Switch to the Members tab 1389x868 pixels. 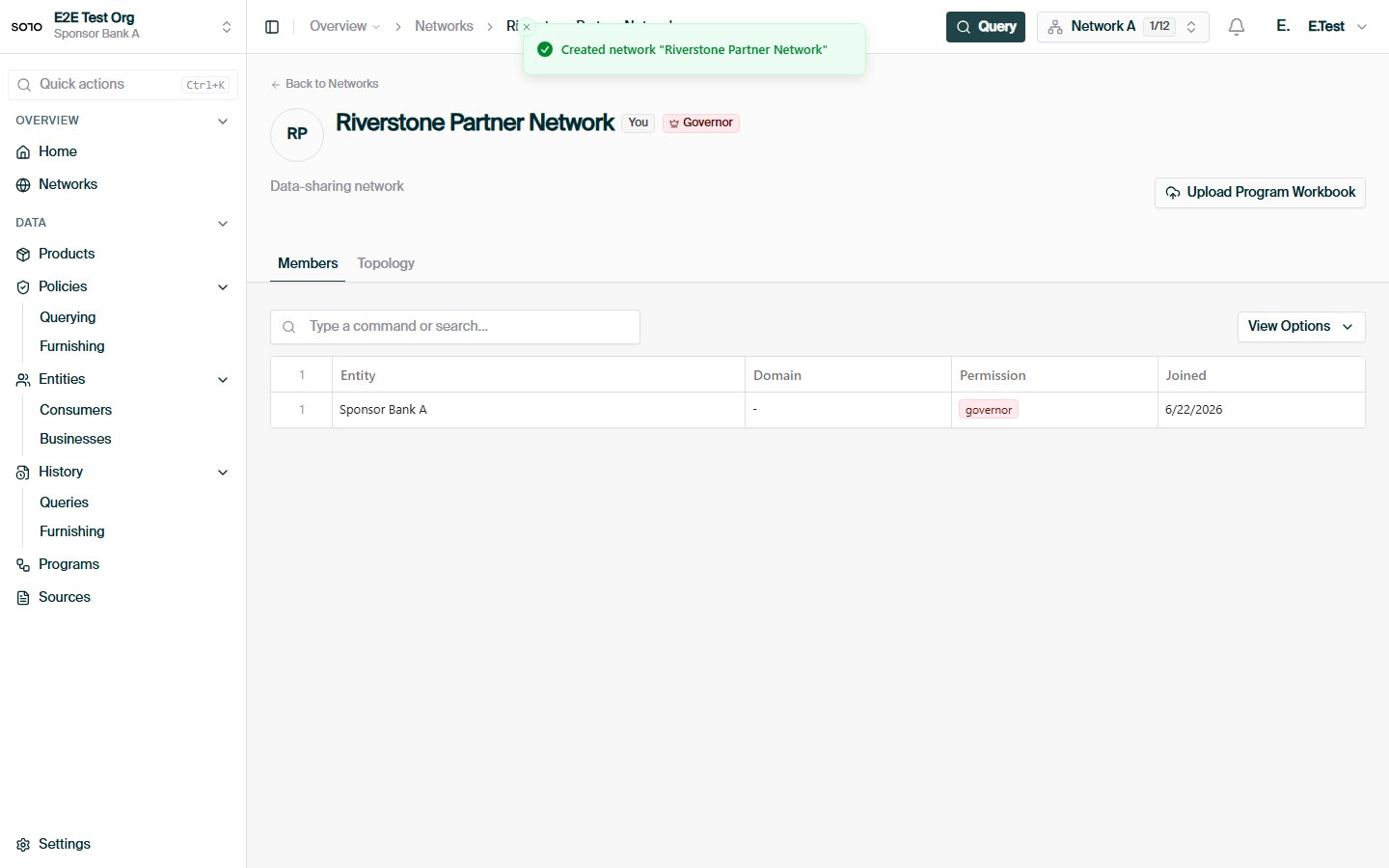tap(308, 263)
